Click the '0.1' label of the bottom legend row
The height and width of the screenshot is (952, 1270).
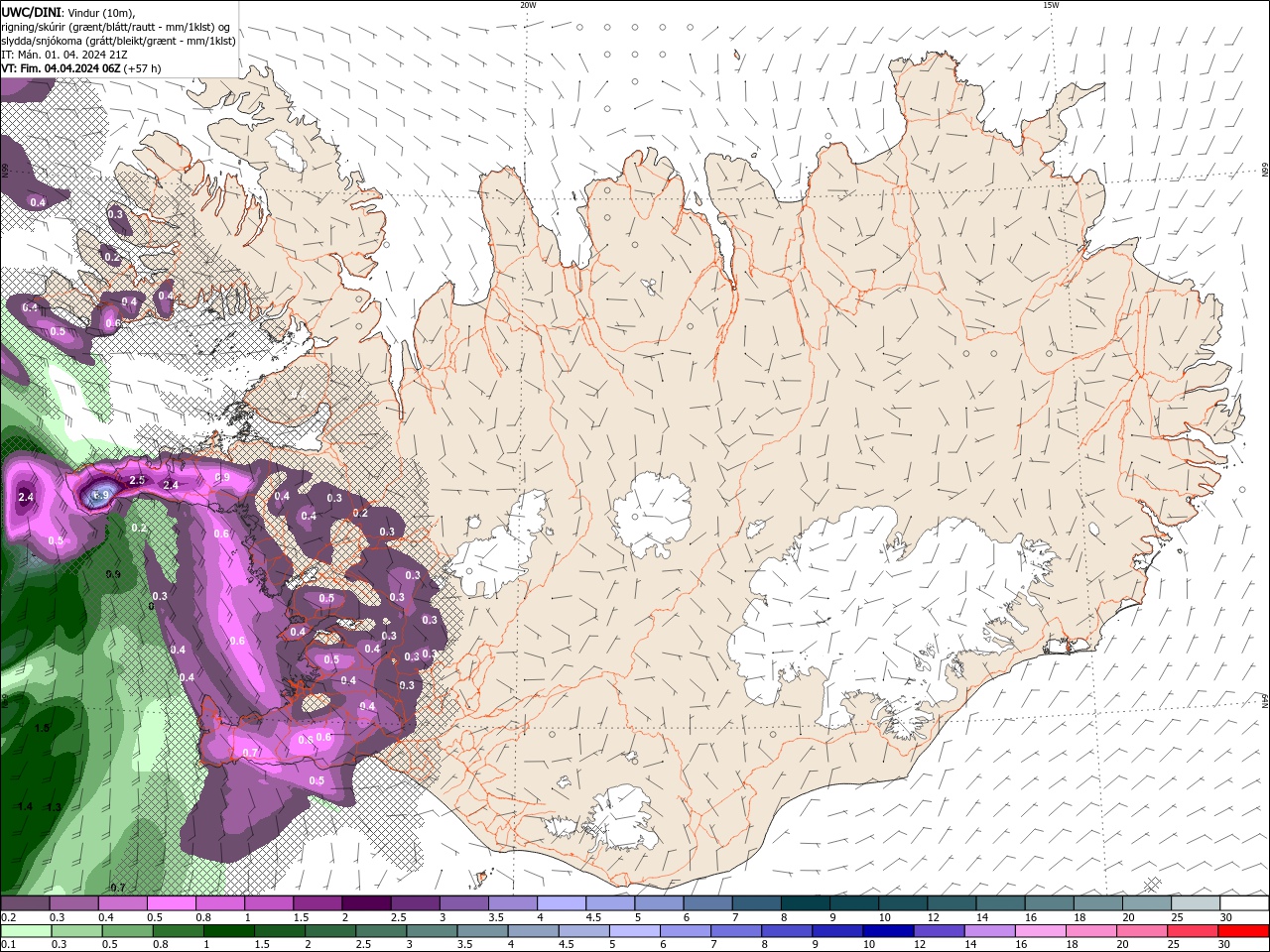9,945
